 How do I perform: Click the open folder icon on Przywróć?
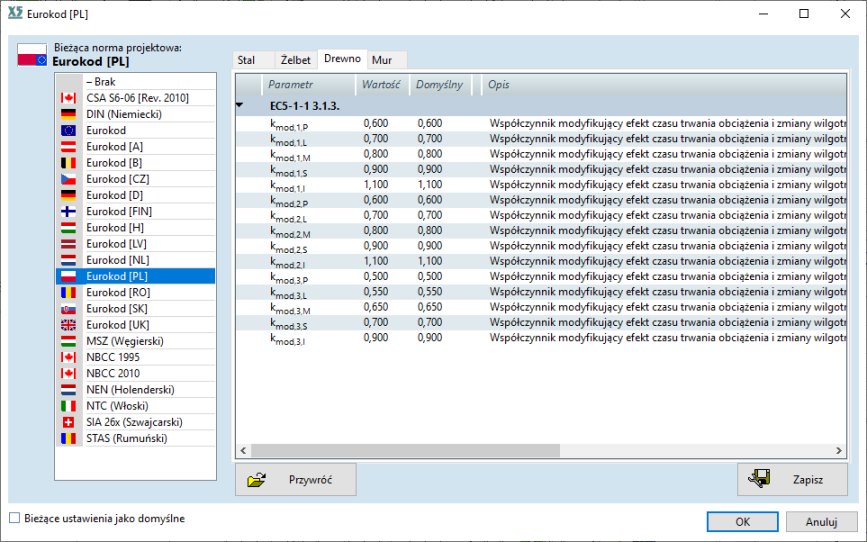tap(257, 479)
